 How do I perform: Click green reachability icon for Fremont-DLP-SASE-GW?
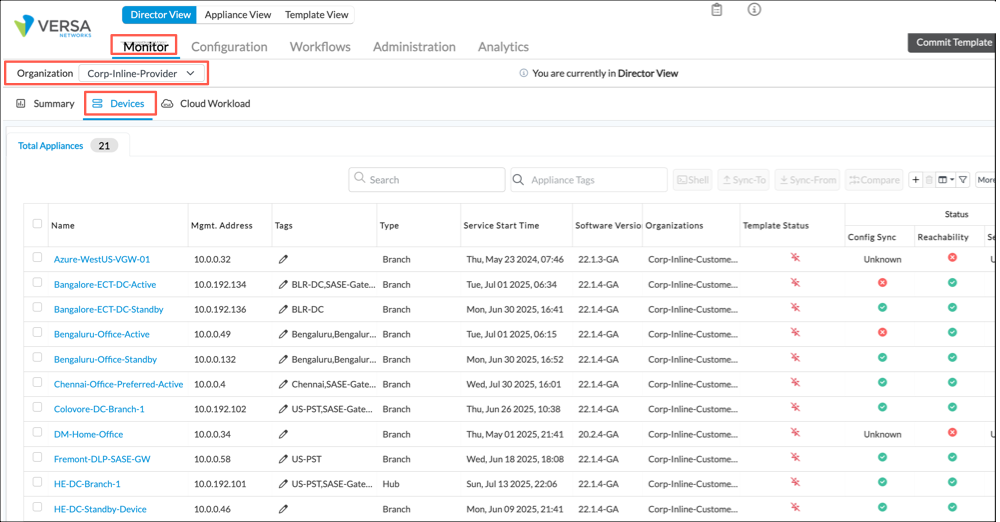(x=952, y=457)
